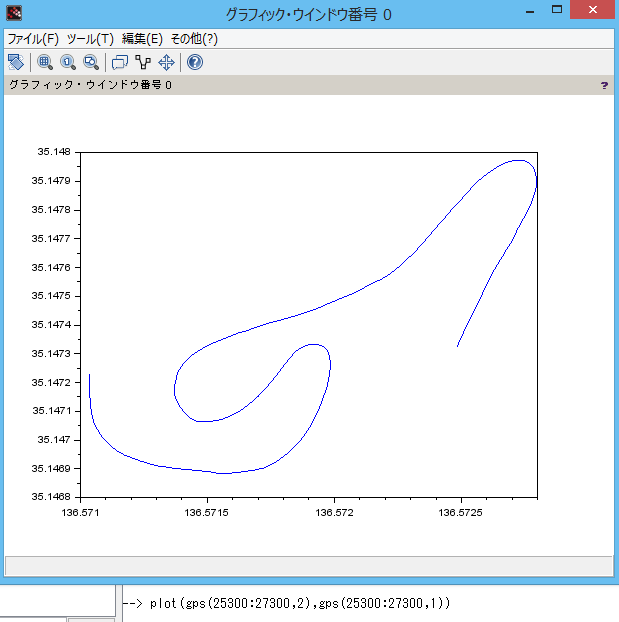
Task: Click the x-axis label 136.571
Action: click(80, 513)
